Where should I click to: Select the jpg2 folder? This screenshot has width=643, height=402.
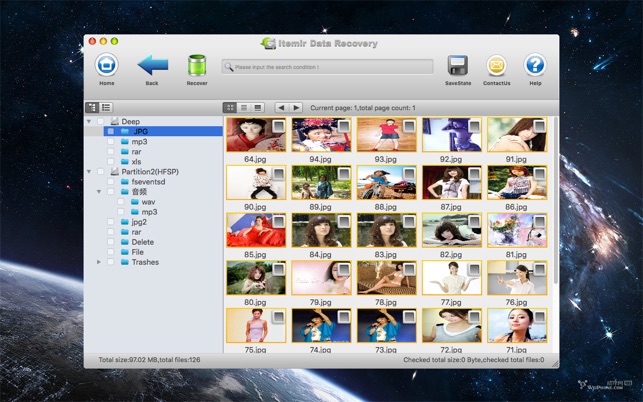pyautogui.click(x=139, y=222)
